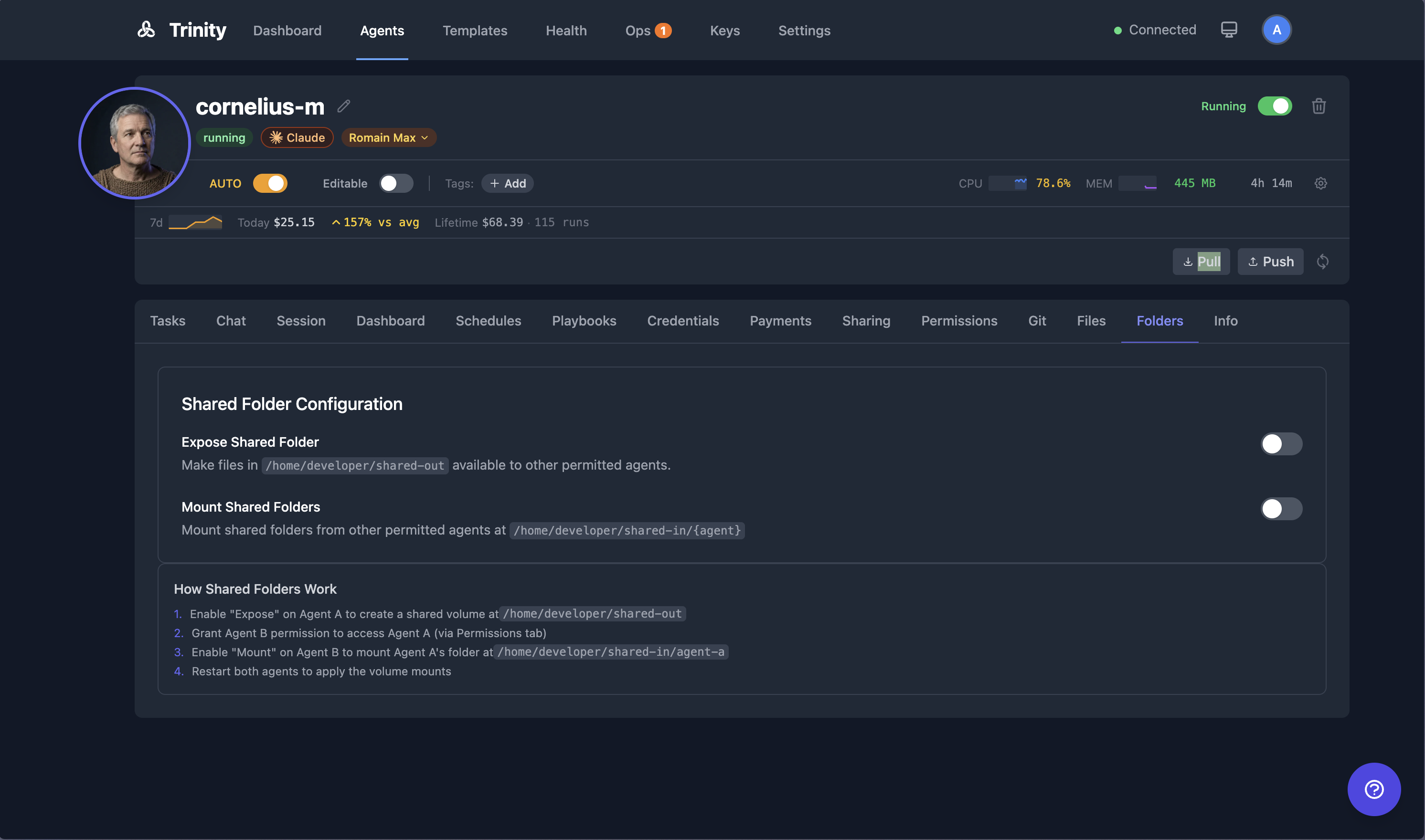Click the Ops notification badge
The height and width of the screenshot is (840, 1425).
click(663, 31)
